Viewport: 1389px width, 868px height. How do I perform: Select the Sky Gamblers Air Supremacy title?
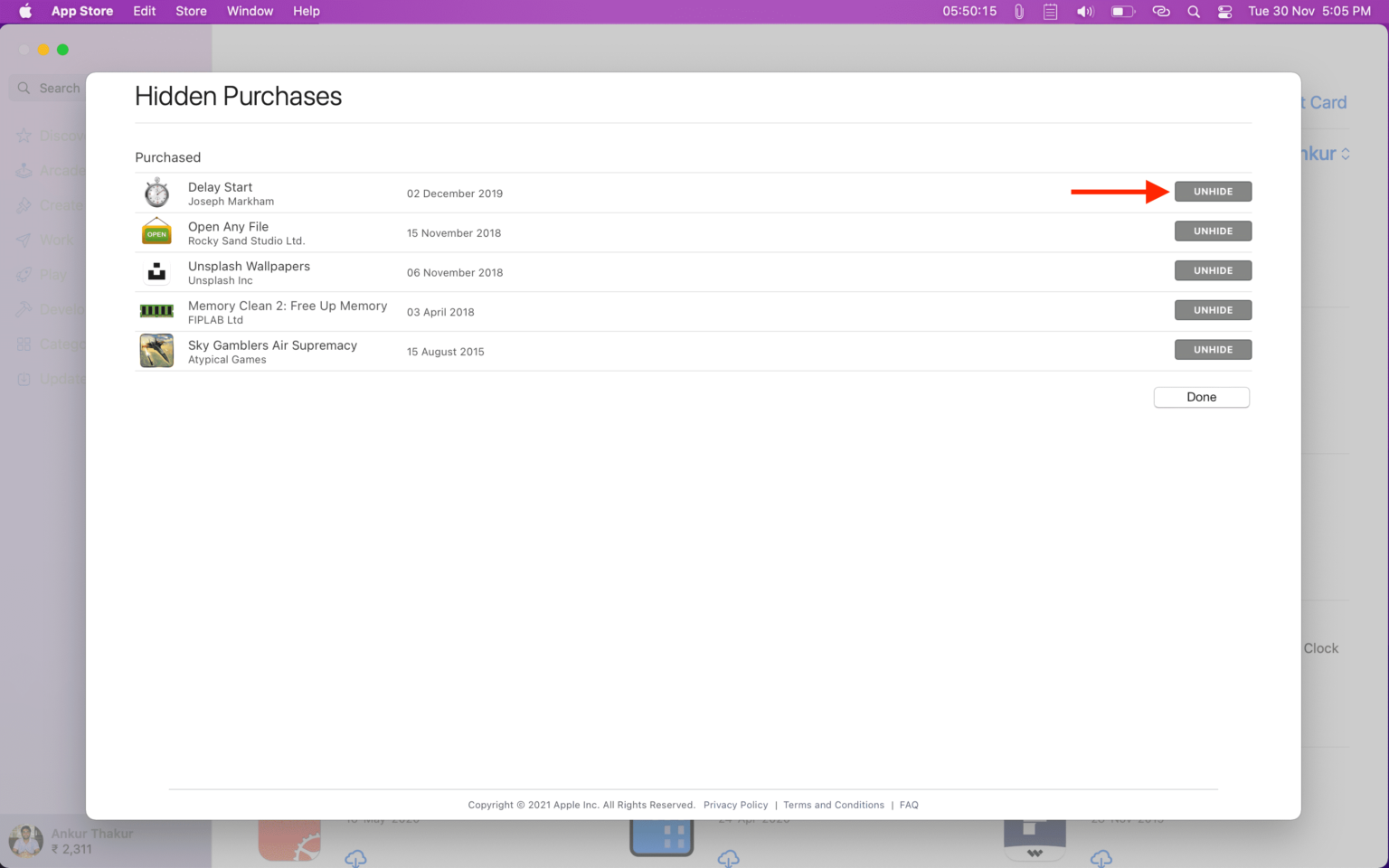272,345
